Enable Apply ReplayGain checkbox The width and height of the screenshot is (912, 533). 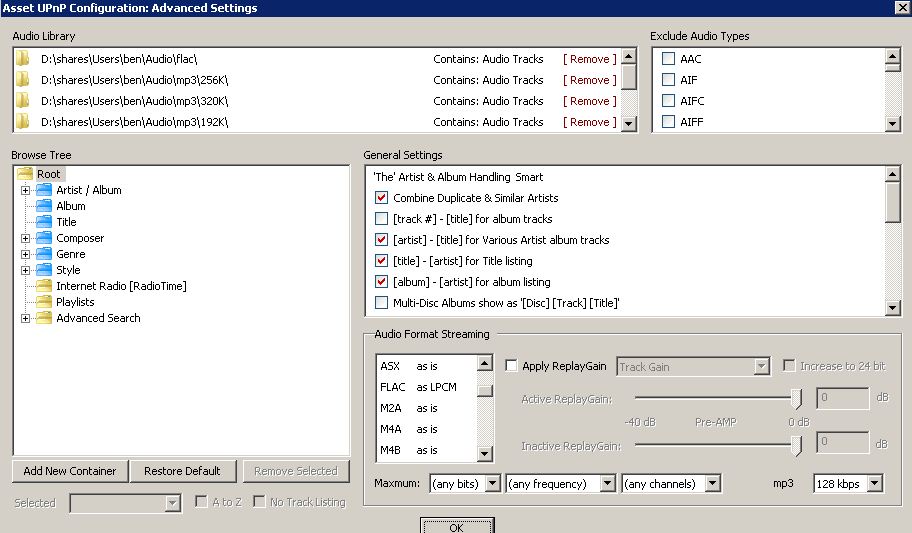(511, 365)
